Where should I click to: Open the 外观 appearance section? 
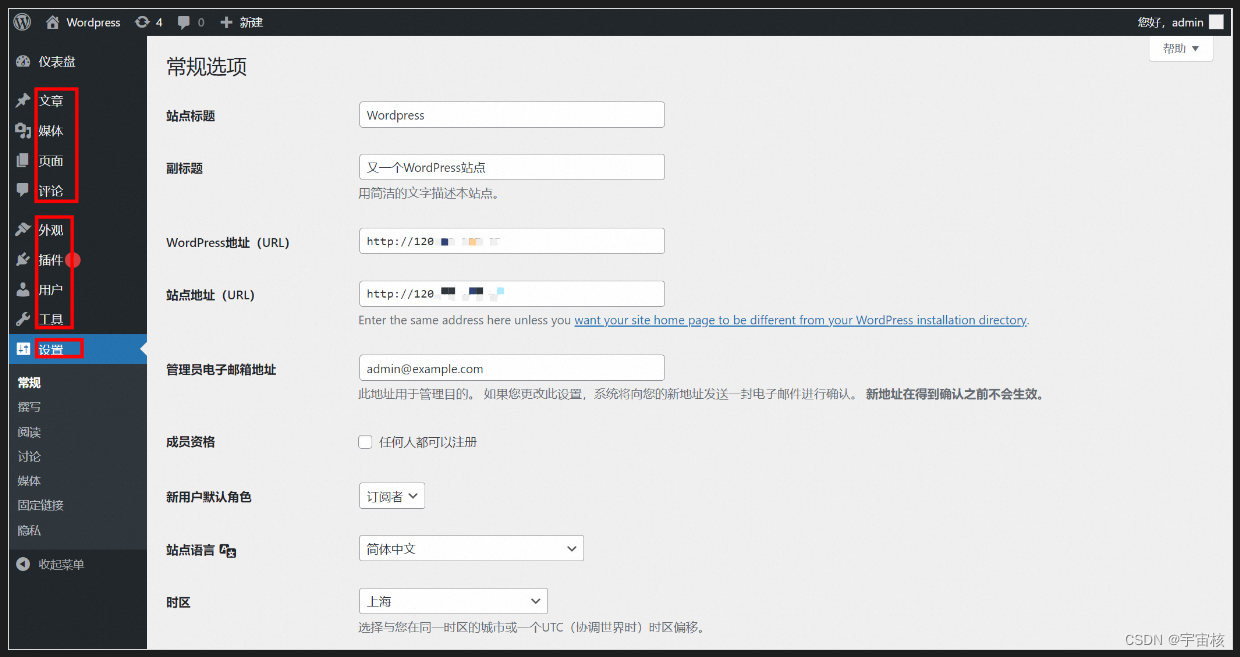coord(52,229)
